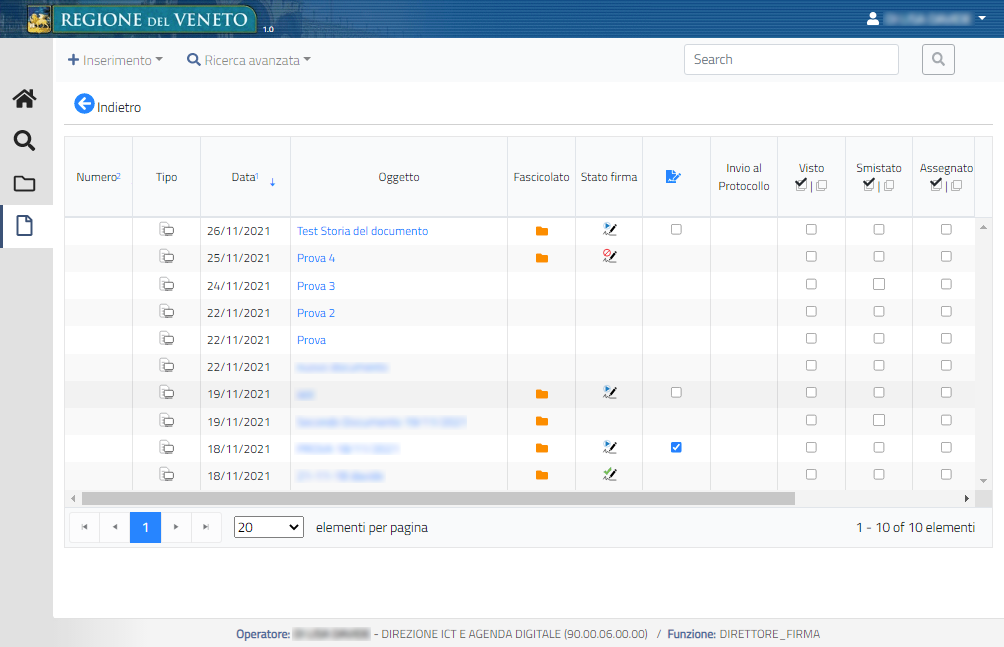Click the green signed status icon in last row

pos(610,474)
